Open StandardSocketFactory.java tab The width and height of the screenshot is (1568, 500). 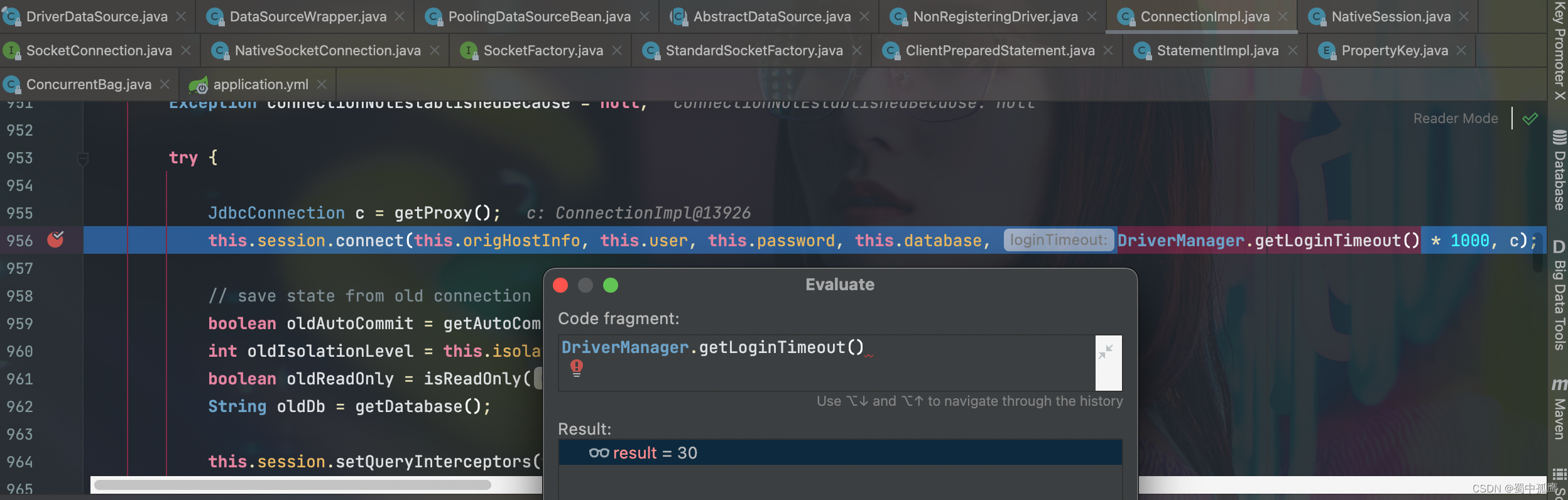[x=754, y=50]
